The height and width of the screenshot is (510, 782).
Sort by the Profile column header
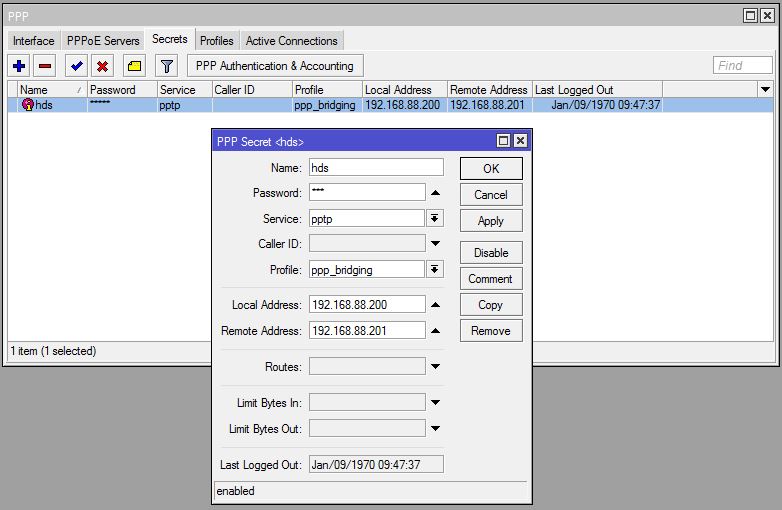327,90
